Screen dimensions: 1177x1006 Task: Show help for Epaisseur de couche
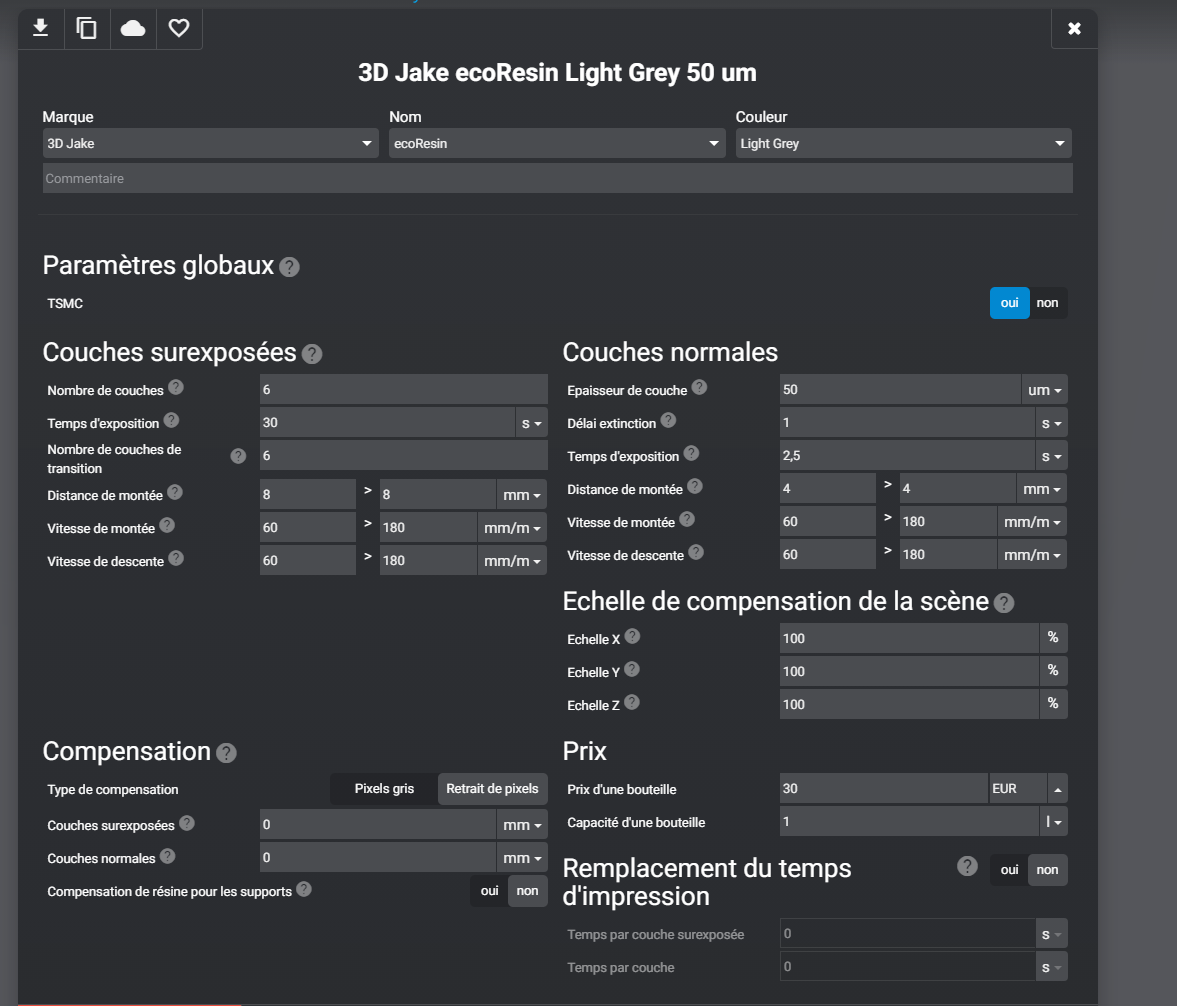point(699,387)
